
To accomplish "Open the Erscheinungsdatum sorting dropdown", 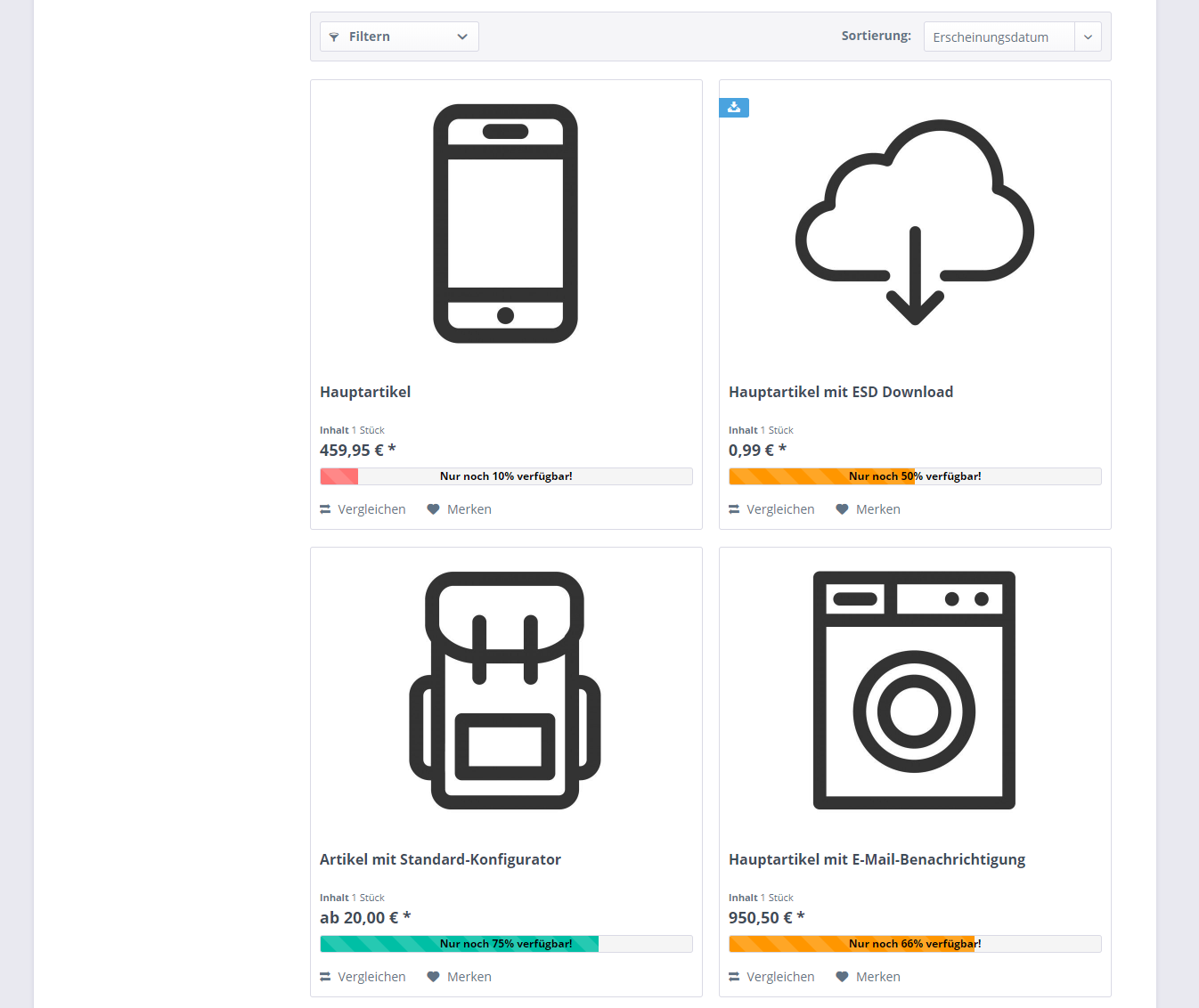I will (1012, 37).
